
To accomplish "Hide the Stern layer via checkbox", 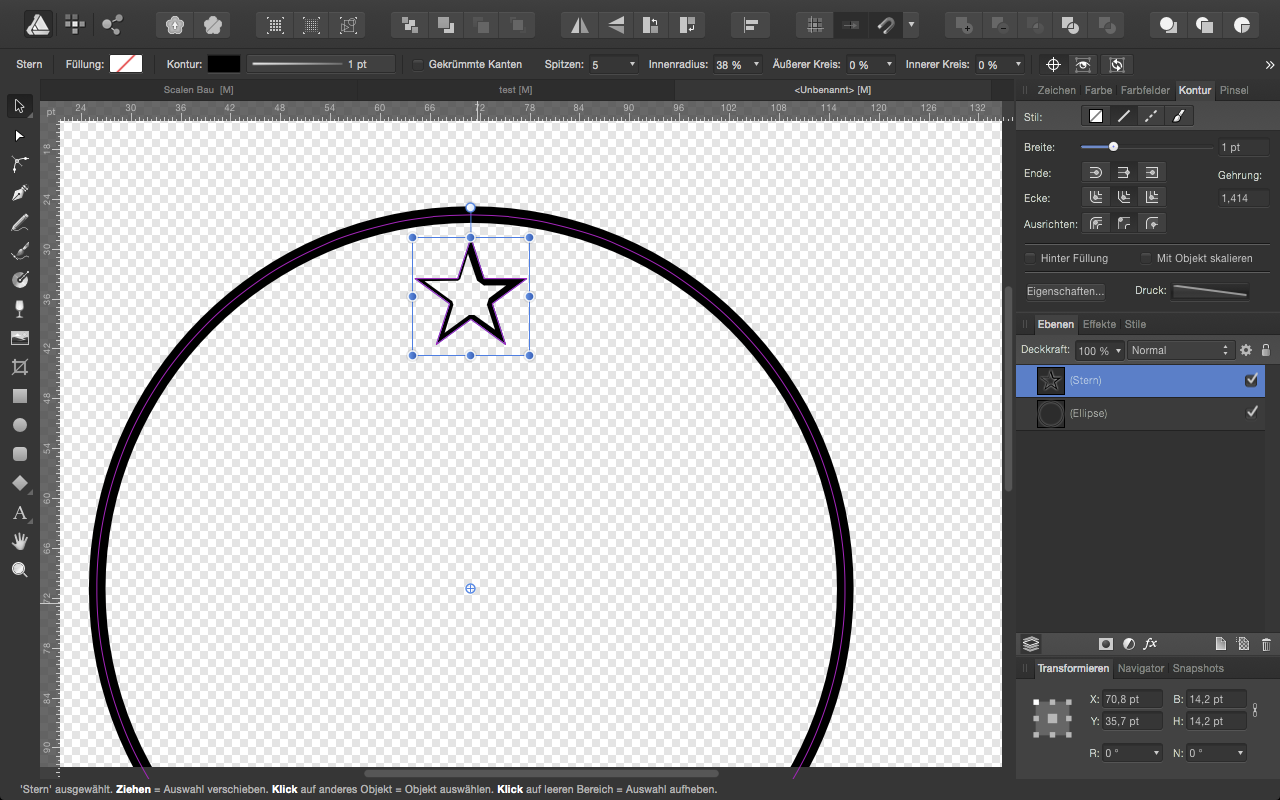I will 1251,380.
